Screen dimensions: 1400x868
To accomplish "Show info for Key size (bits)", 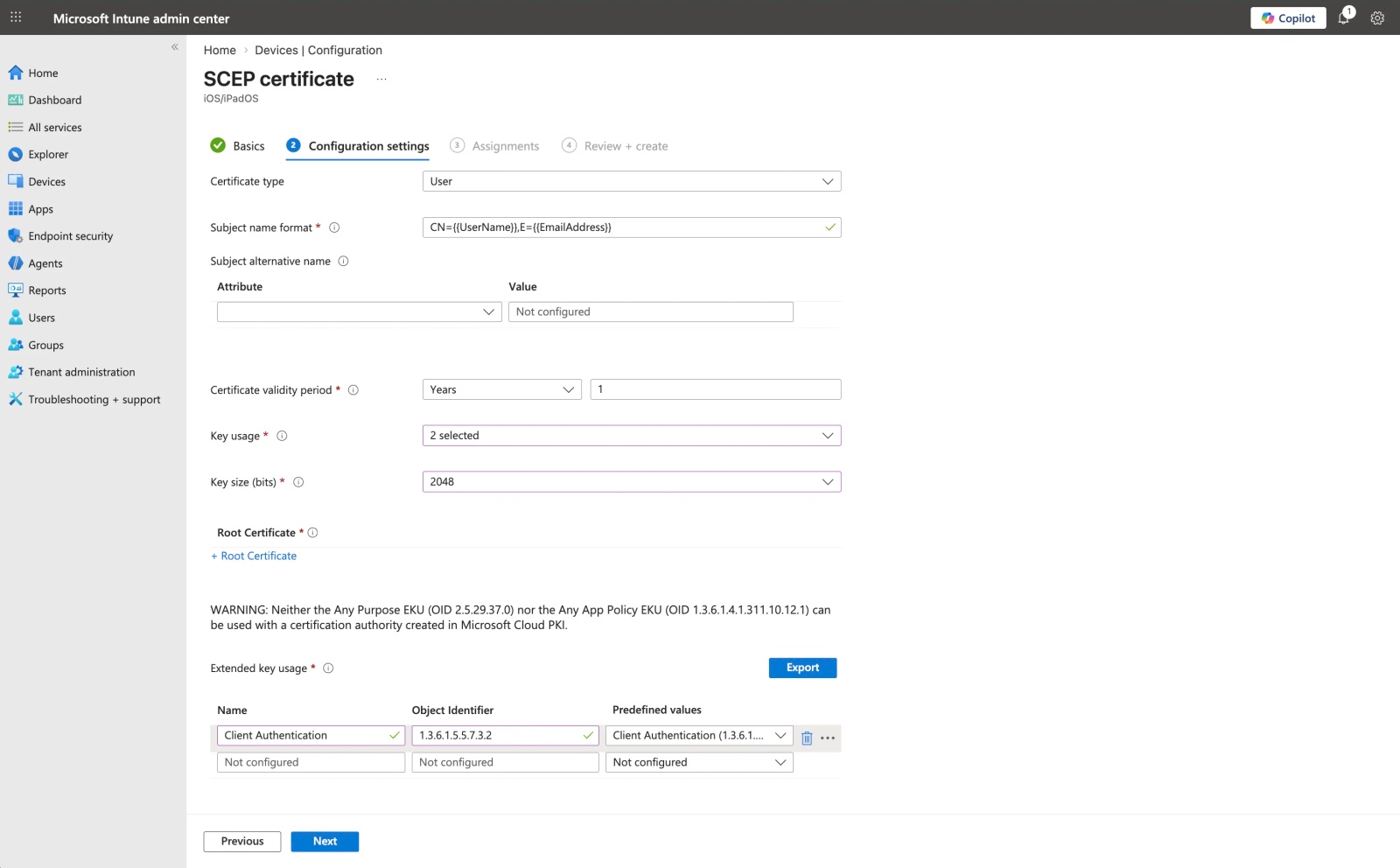I will (x=298, y=482).
